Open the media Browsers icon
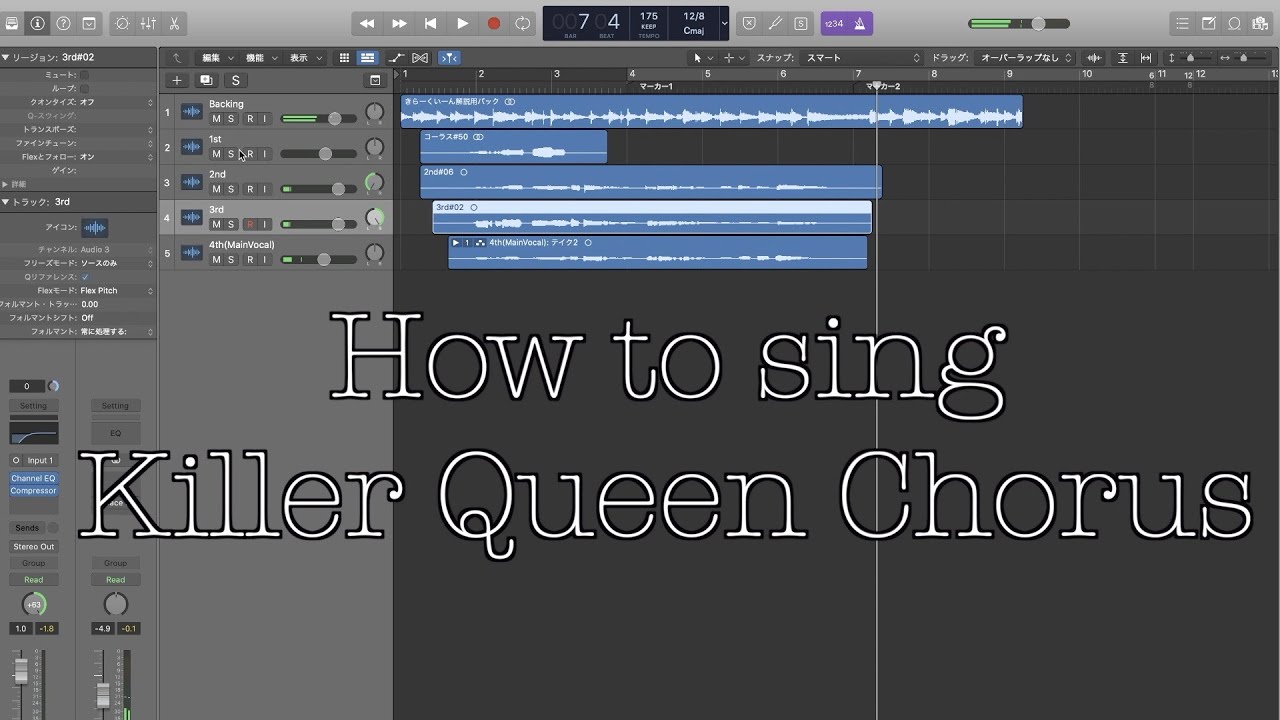This screenshot has height=720, width=1280. point(1262,23)
